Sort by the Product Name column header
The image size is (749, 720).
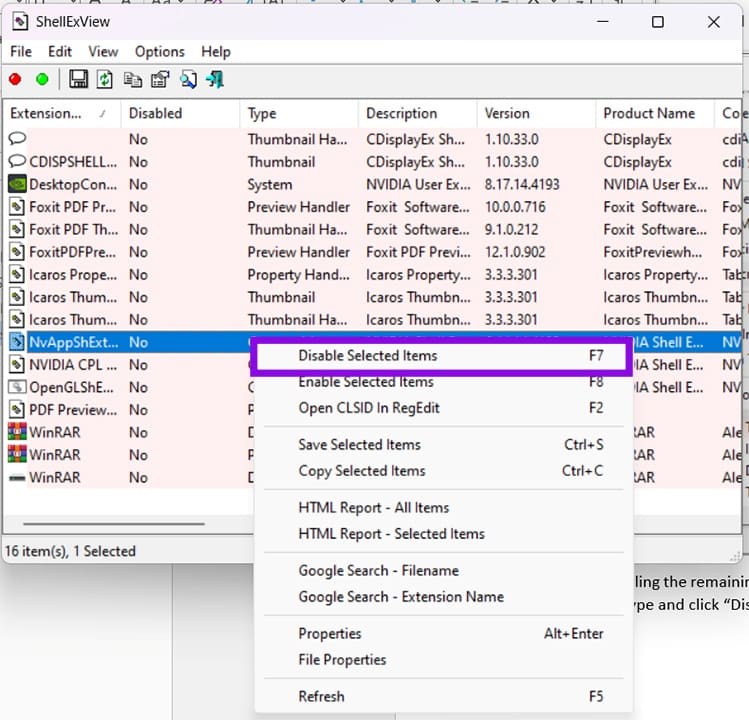click(654, 114)
